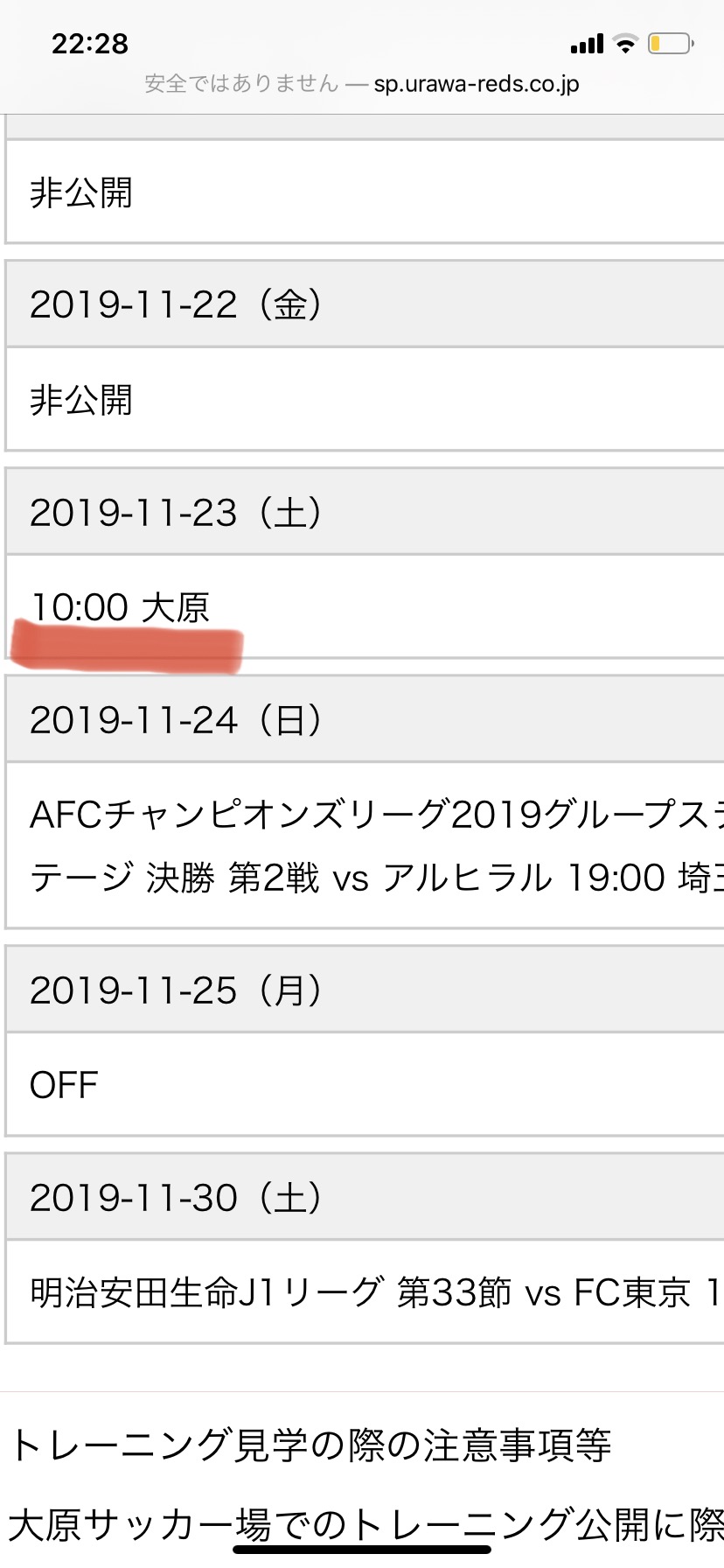Tap the 10:00 大原 training entry
The height and width of the screenshot is (1568, 724).
coord(121,606)
